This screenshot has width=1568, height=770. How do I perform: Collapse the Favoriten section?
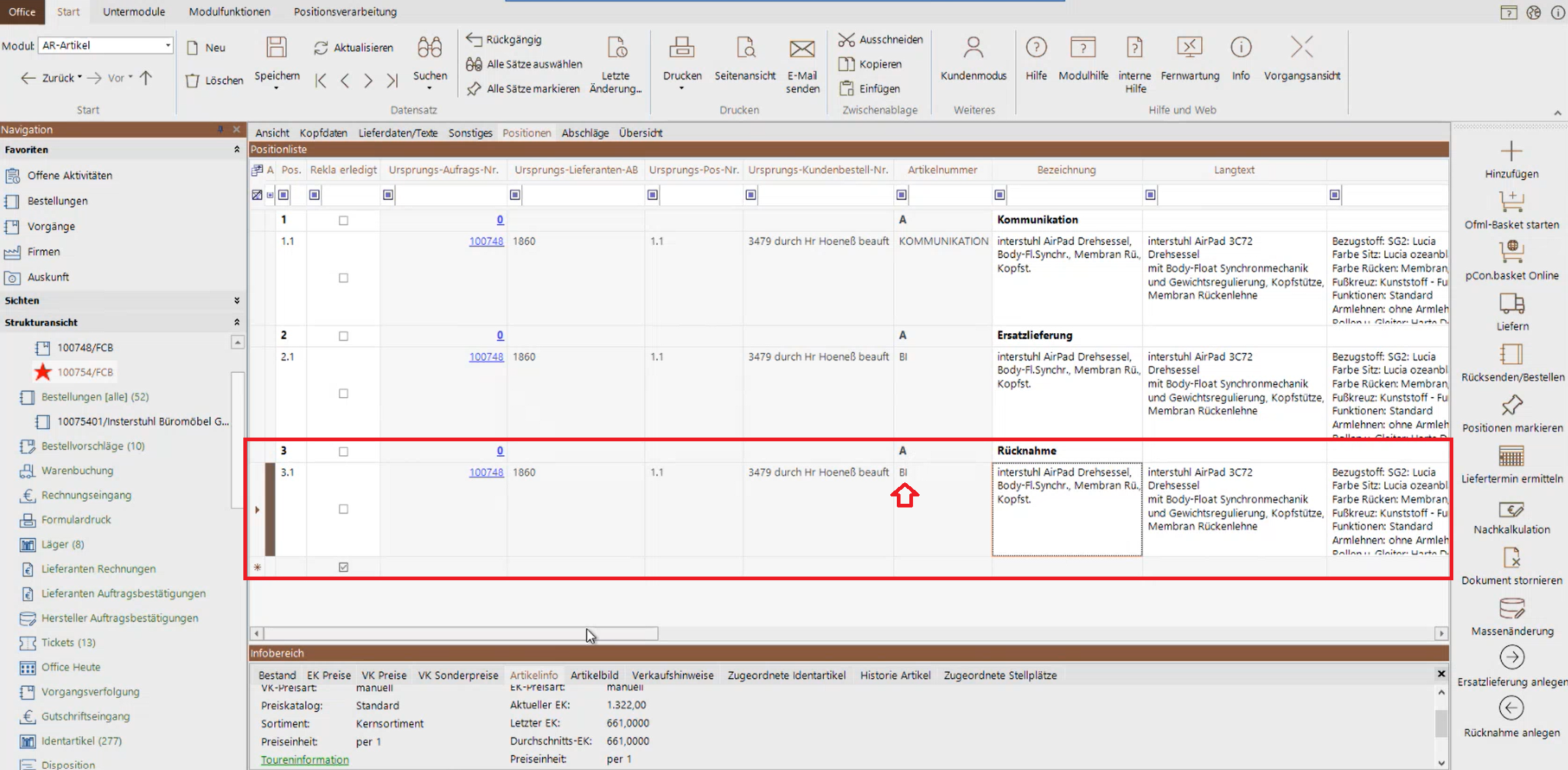click(237, 149)
